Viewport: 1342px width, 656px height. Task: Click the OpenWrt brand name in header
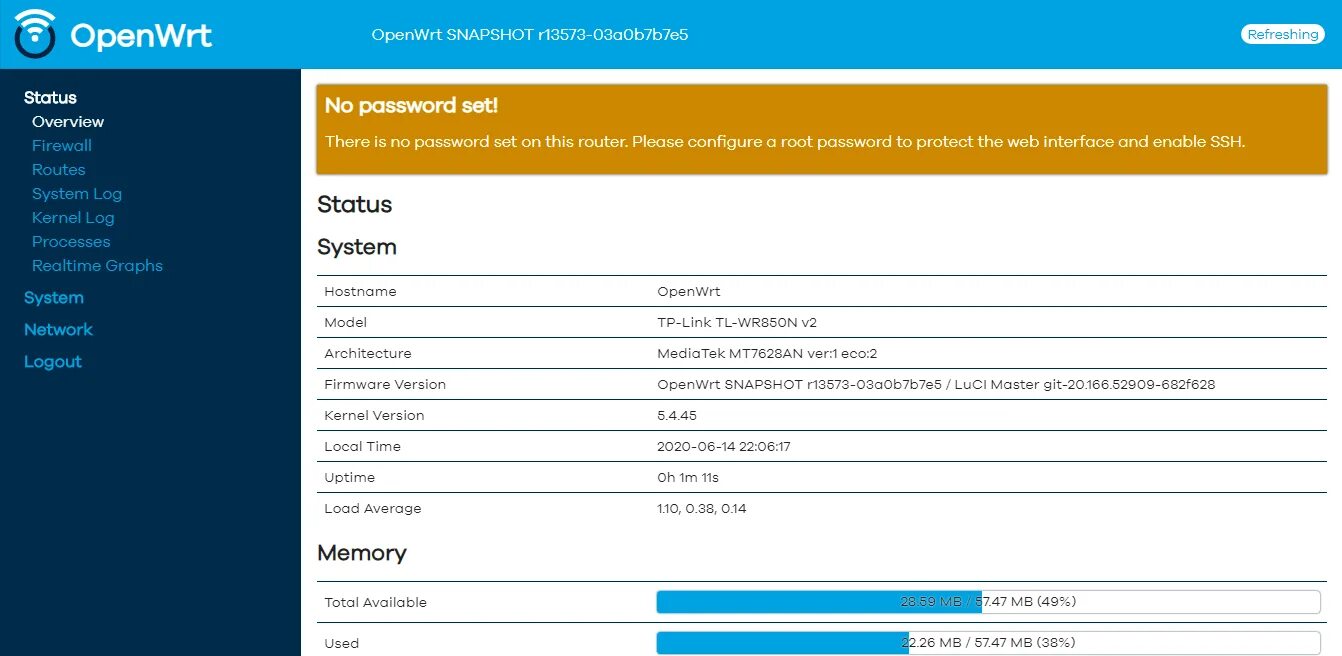coord(141,35)
